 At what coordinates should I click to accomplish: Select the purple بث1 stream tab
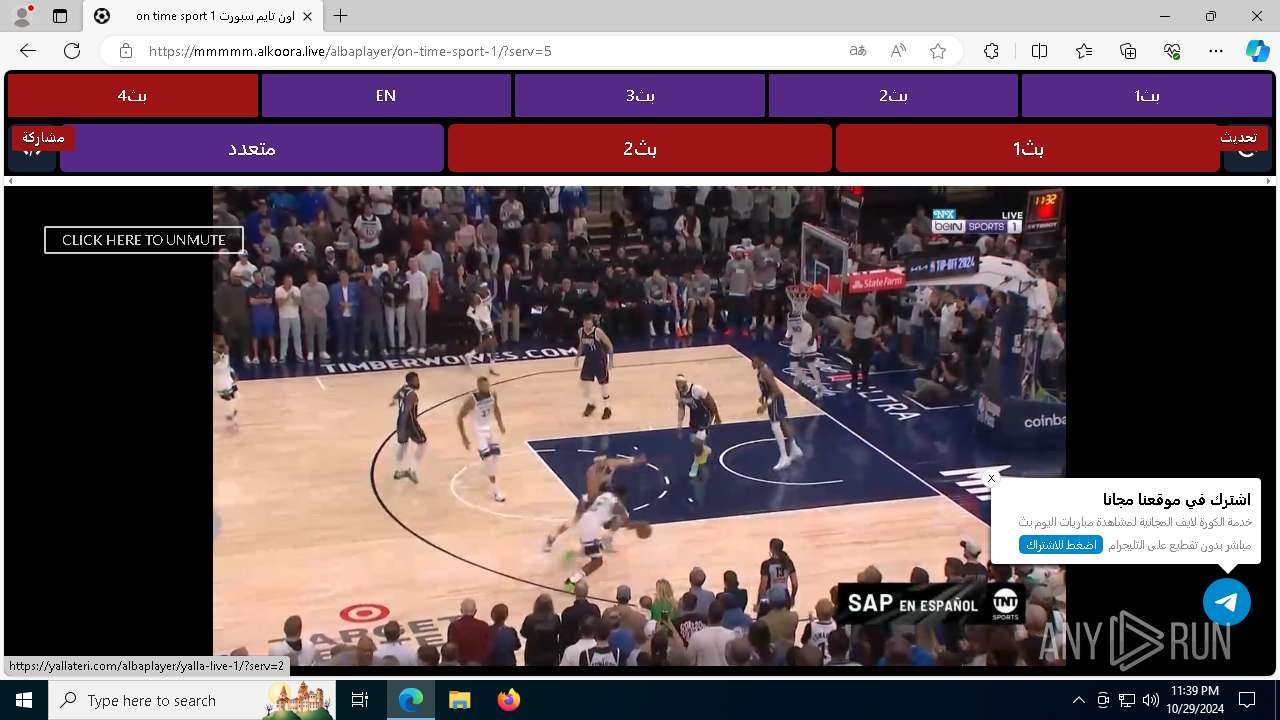[1146, 96]
